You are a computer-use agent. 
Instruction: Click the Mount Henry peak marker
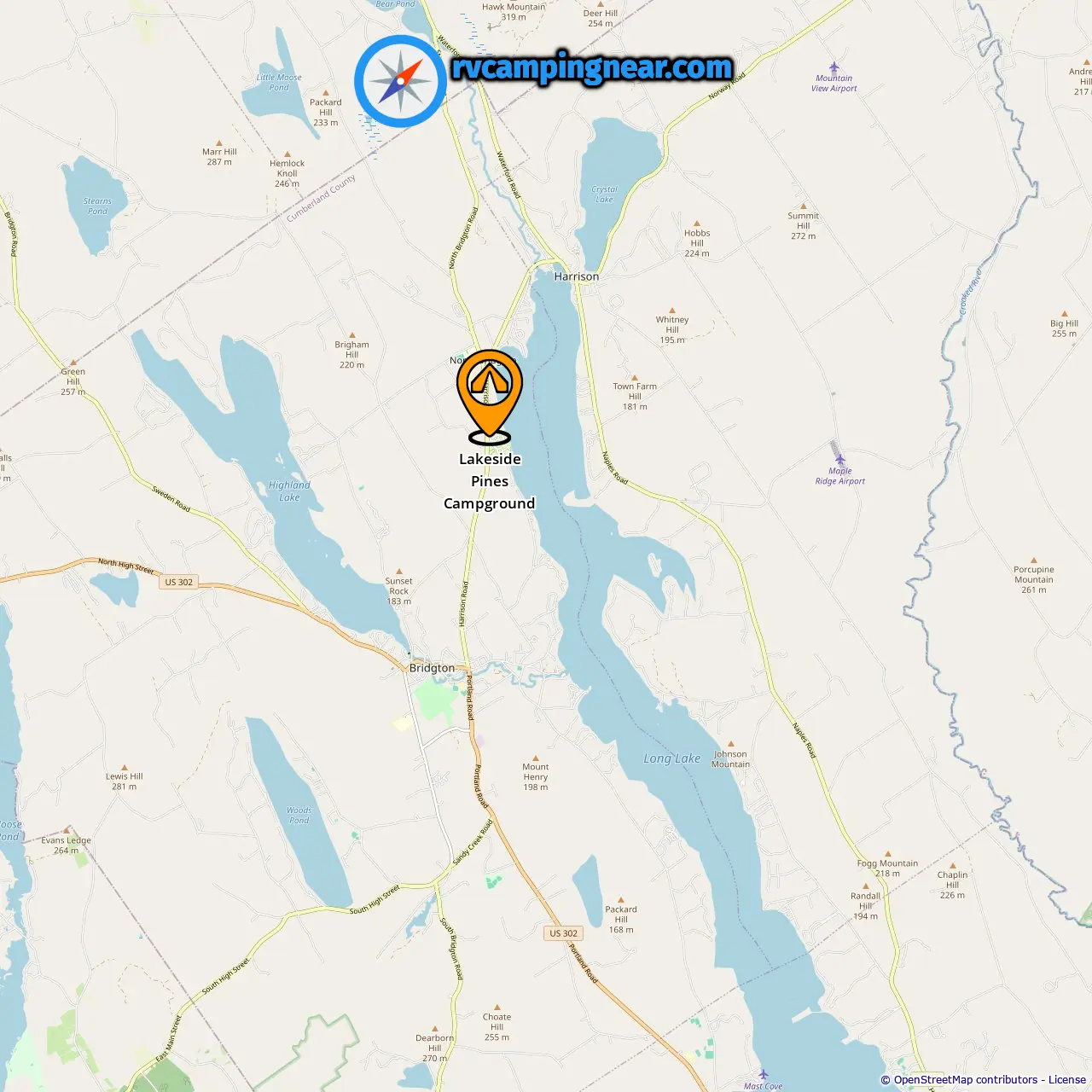tap(536, 758)
